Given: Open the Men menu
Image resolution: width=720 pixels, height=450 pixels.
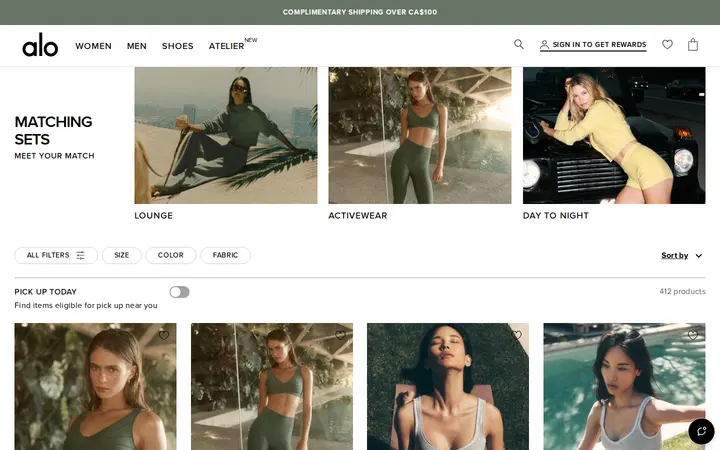Looking at the screenshot, I should tap(137, 46).
